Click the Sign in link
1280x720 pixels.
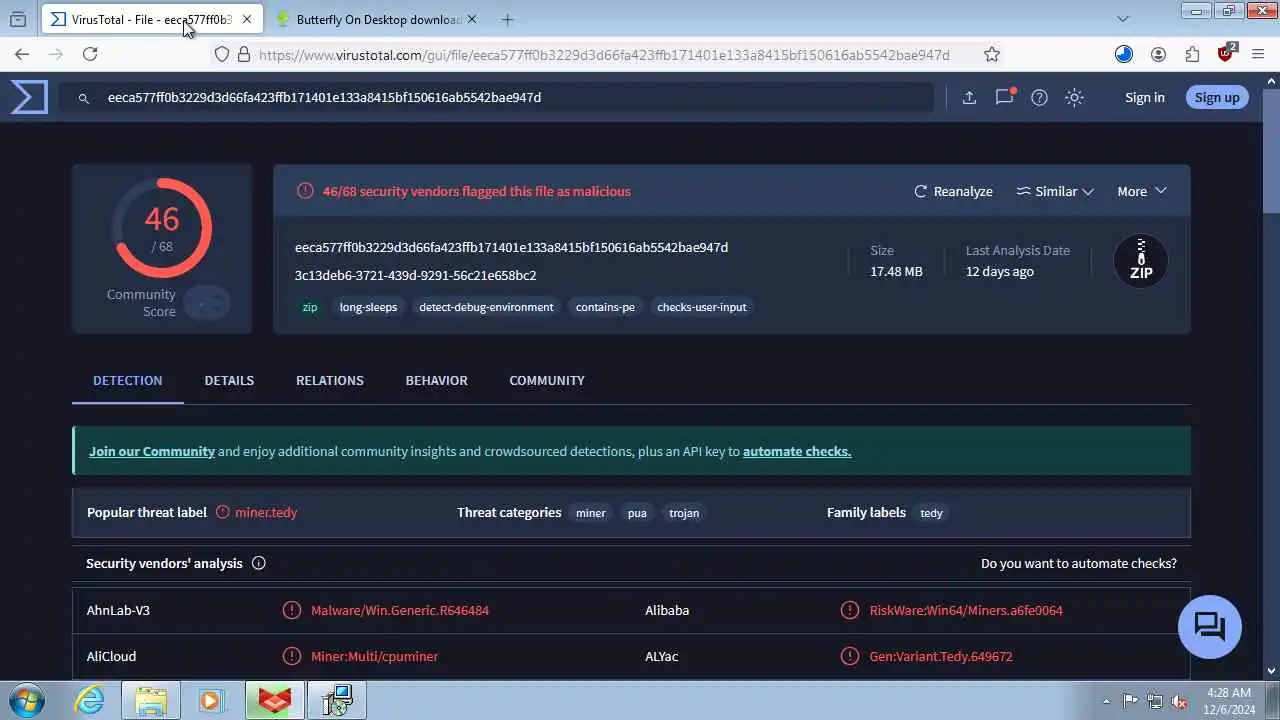[1145, 97]
